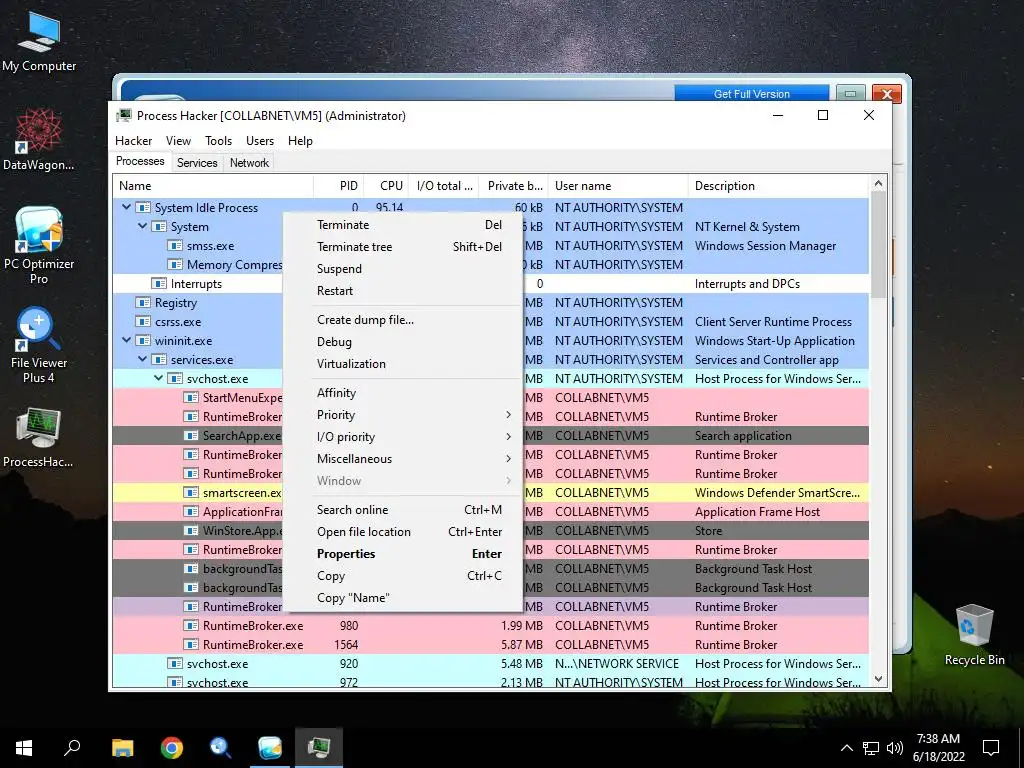Collapse the first svchost.exe tree node
Viewport: 1024px width, 768px height.
pyautogui.click(x=159, y=379)
